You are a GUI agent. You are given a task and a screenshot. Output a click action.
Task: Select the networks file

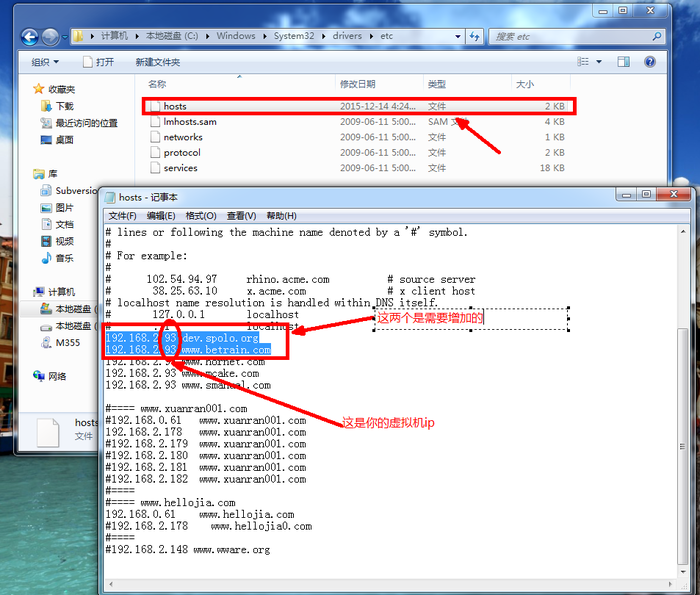358,137
